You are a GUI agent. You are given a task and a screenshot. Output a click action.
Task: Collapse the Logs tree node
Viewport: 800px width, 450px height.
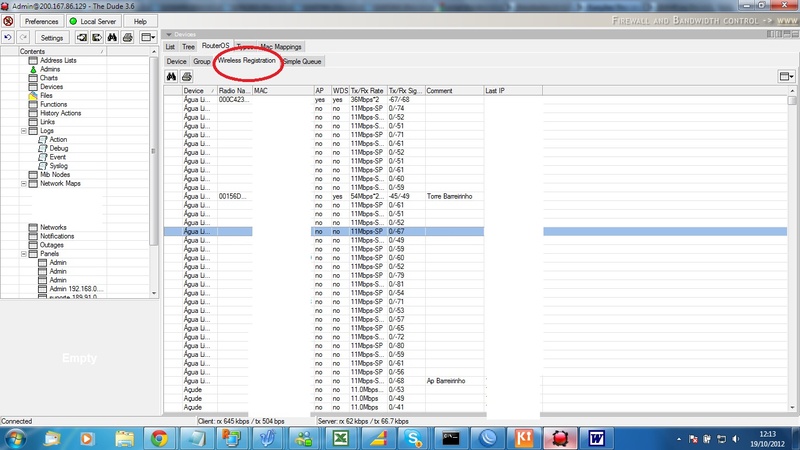click(x=23, y=131)
